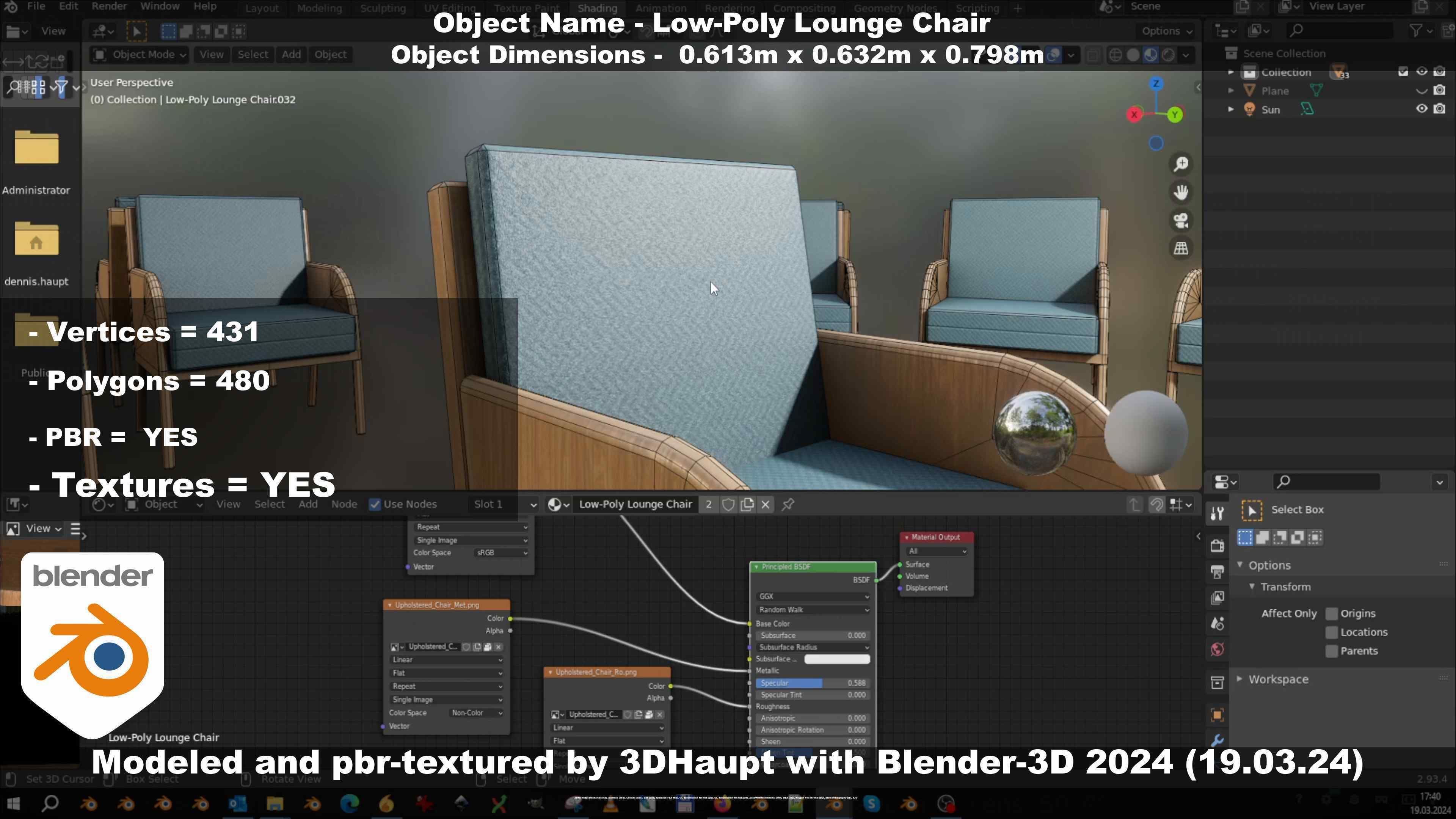Open the File menu
This screenshot has width=1456, height=819.
(36, 7)
